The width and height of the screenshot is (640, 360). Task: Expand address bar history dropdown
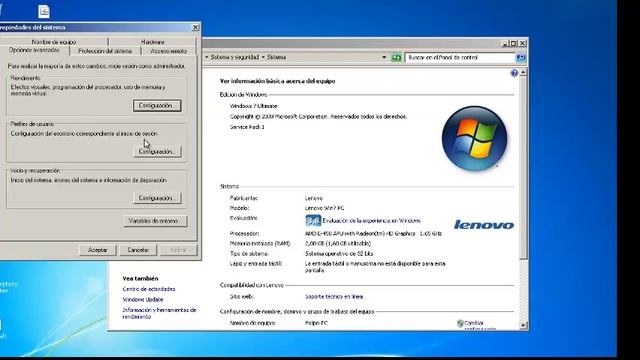(384, 58)
